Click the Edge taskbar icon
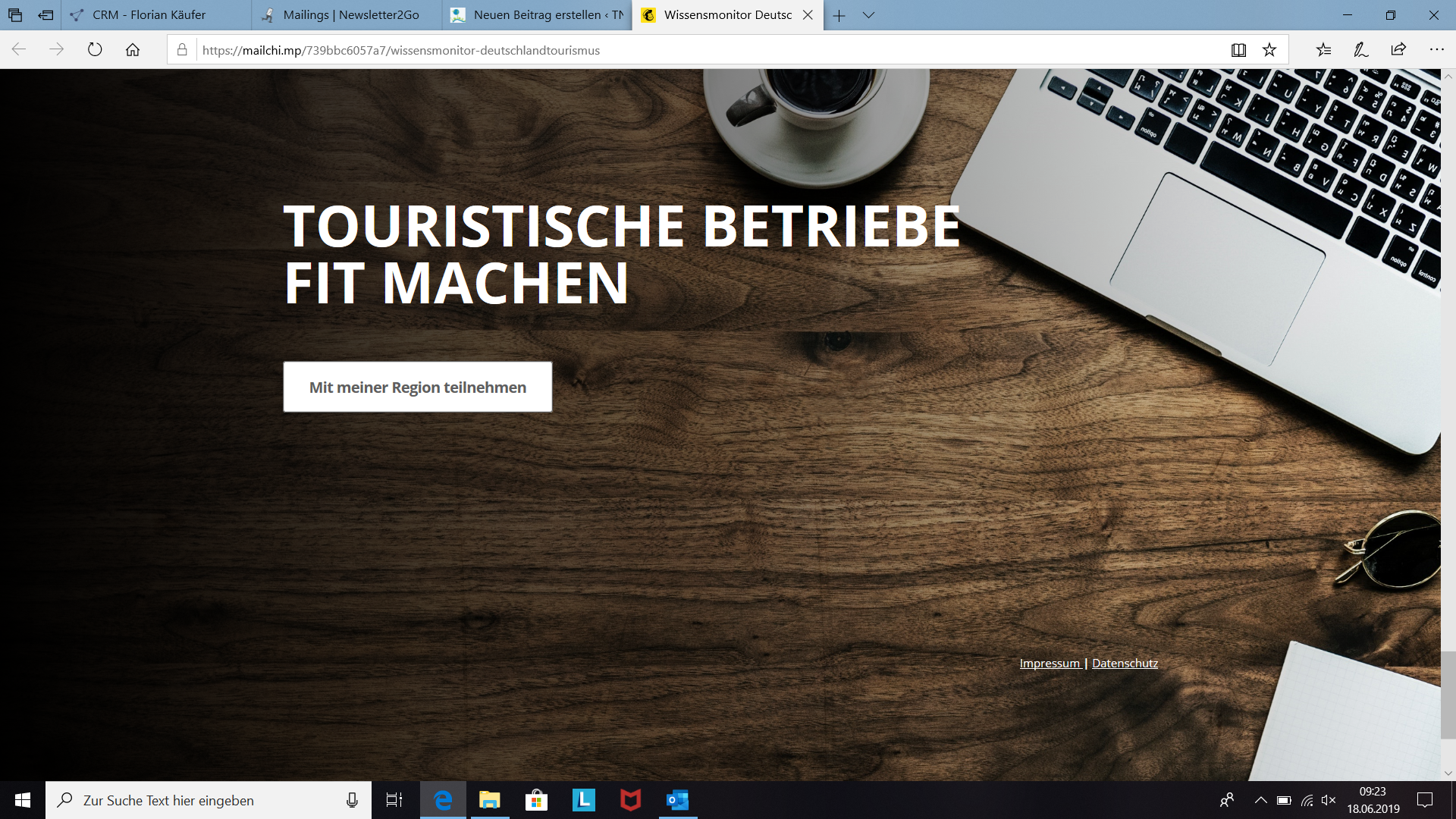1456x819 pixels. pos(443,800)
